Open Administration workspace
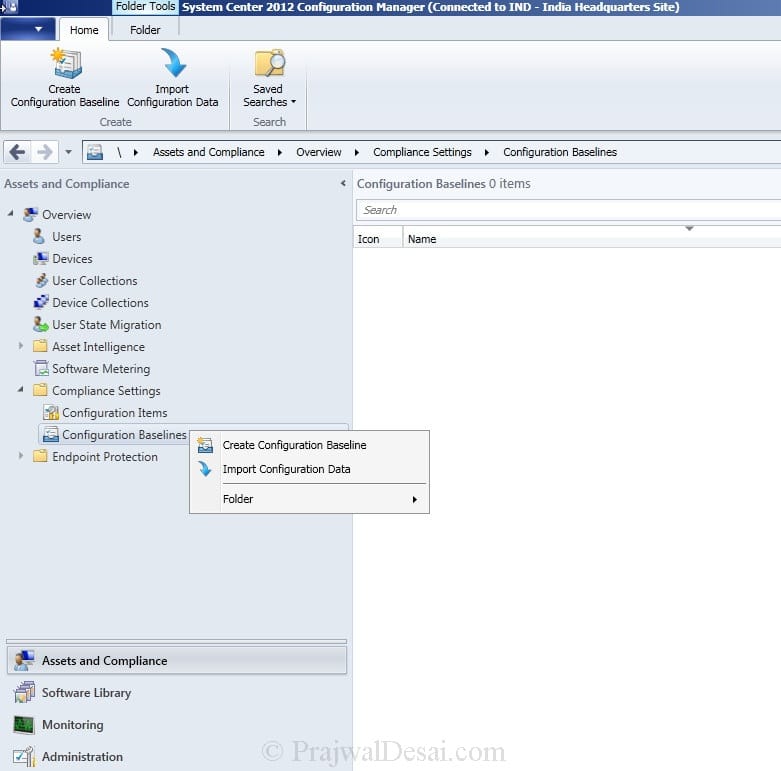Viewport: 781px width, 771px height. [x=177, y=757]
